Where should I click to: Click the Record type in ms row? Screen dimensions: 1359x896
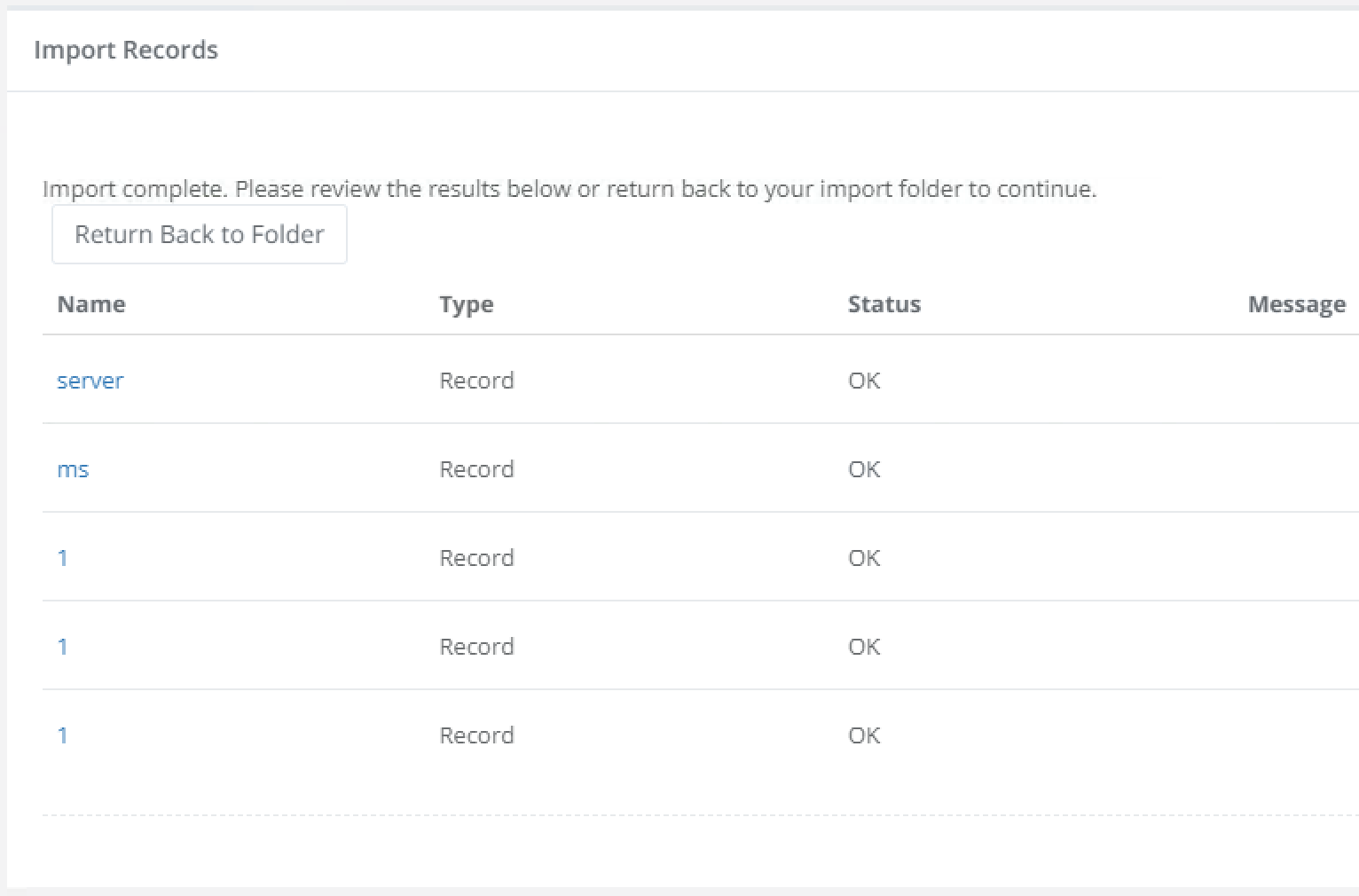476,469
